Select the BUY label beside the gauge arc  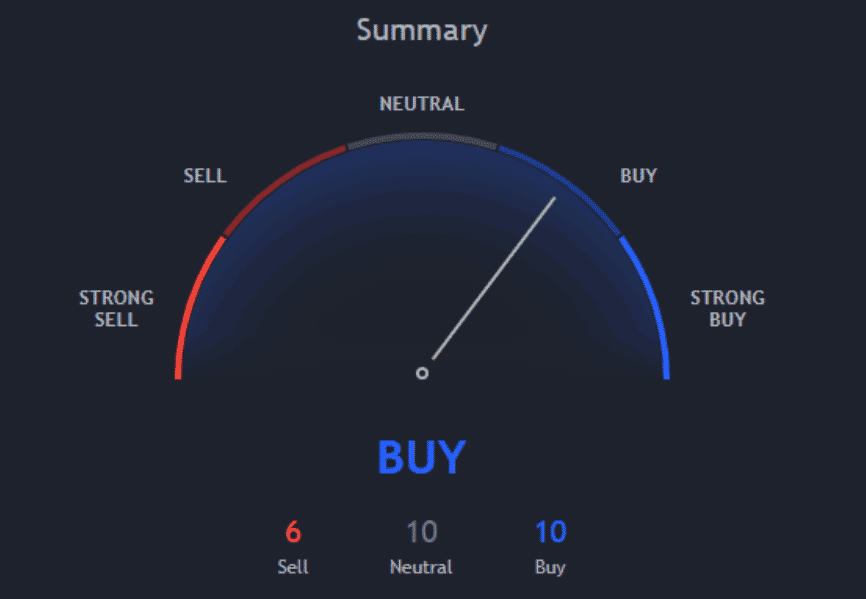(x=638, y=176)
